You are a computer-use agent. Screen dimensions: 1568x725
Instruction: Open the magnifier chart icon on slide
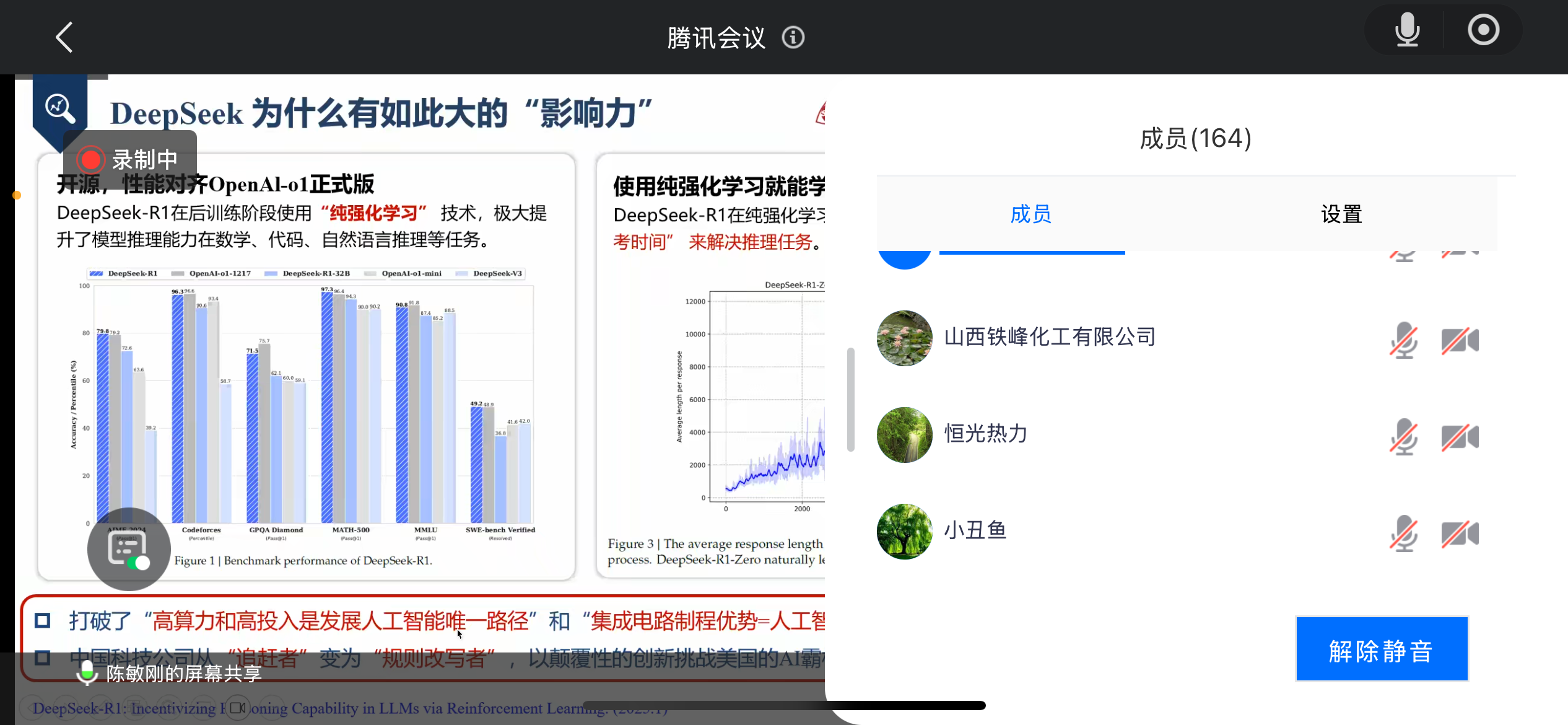click(x=59, y=108)
